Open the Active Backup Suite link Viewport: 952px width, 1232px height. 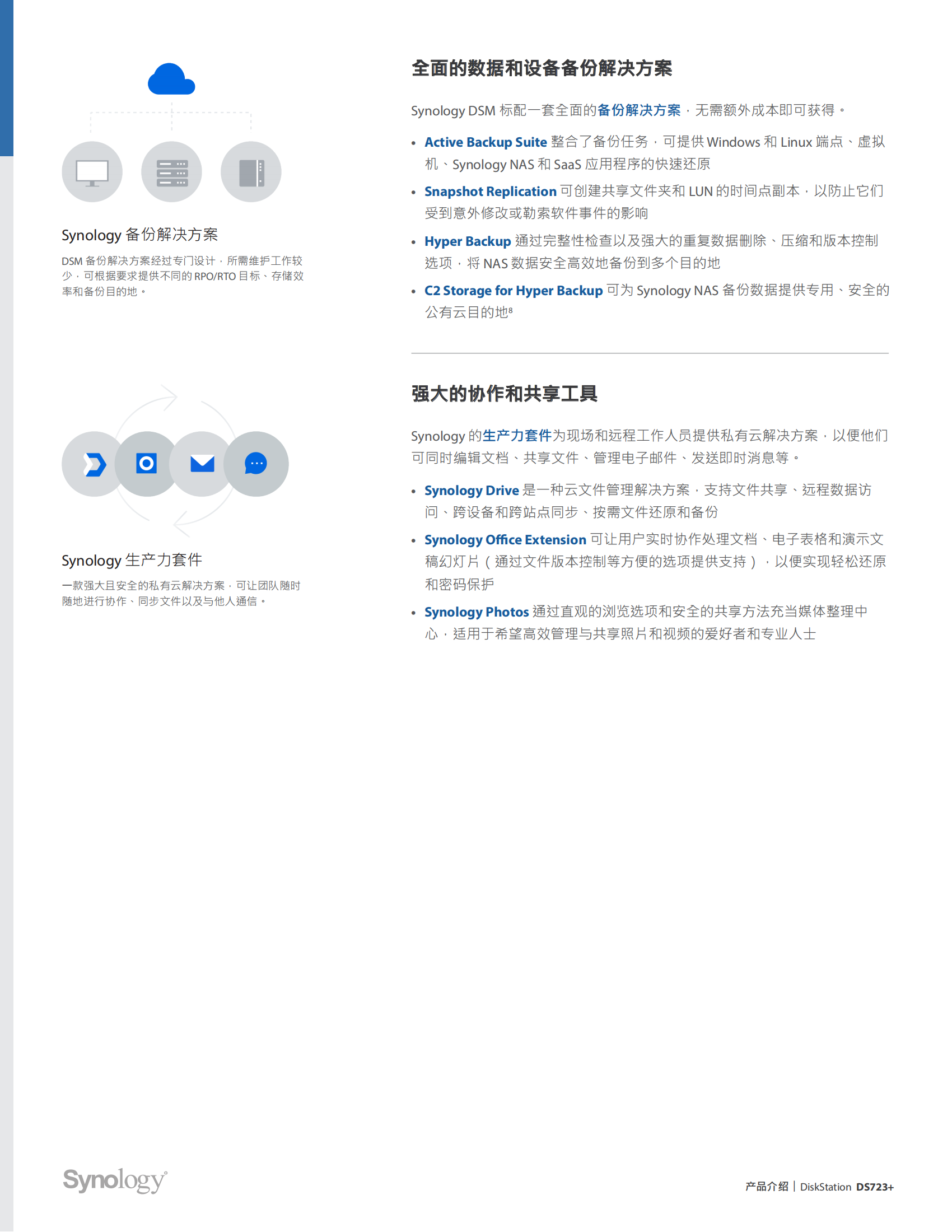(x=486, y=142)
